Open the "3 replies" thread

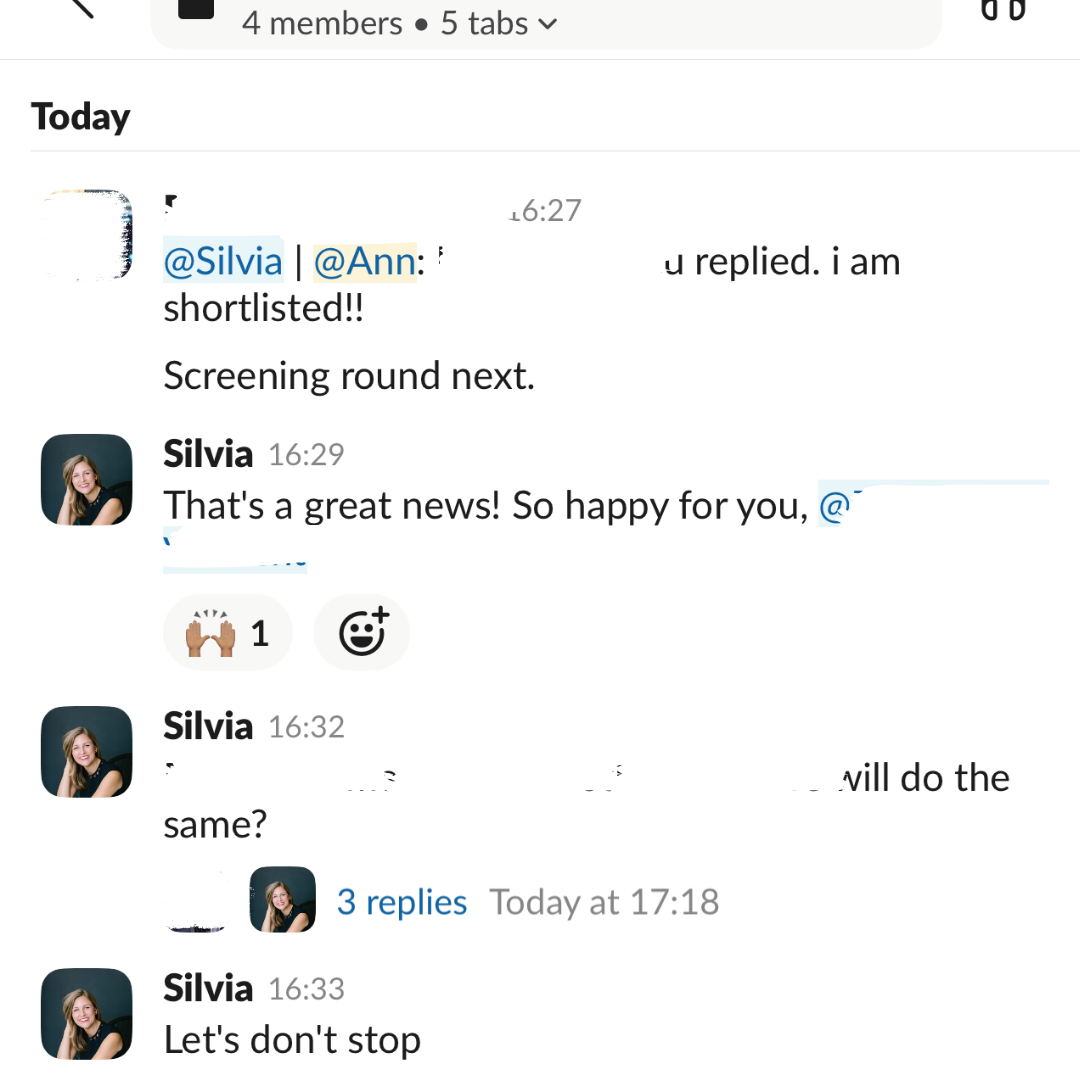[x=402, y=902]
